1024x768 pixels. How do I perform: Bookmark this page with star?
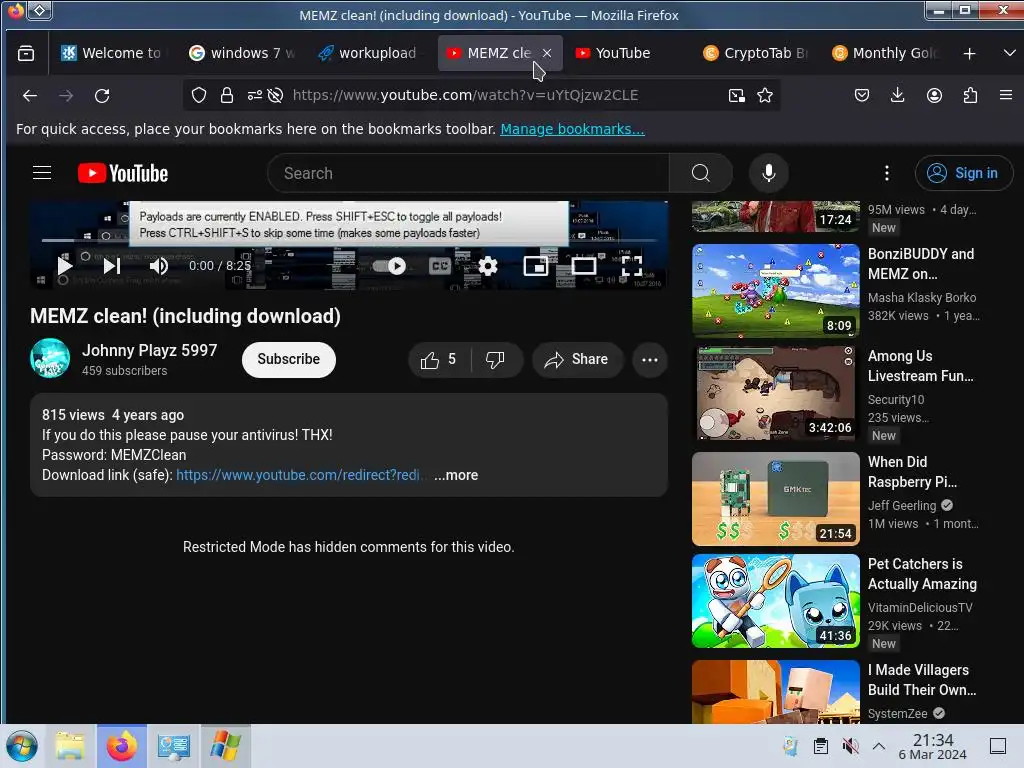(765, 95)
